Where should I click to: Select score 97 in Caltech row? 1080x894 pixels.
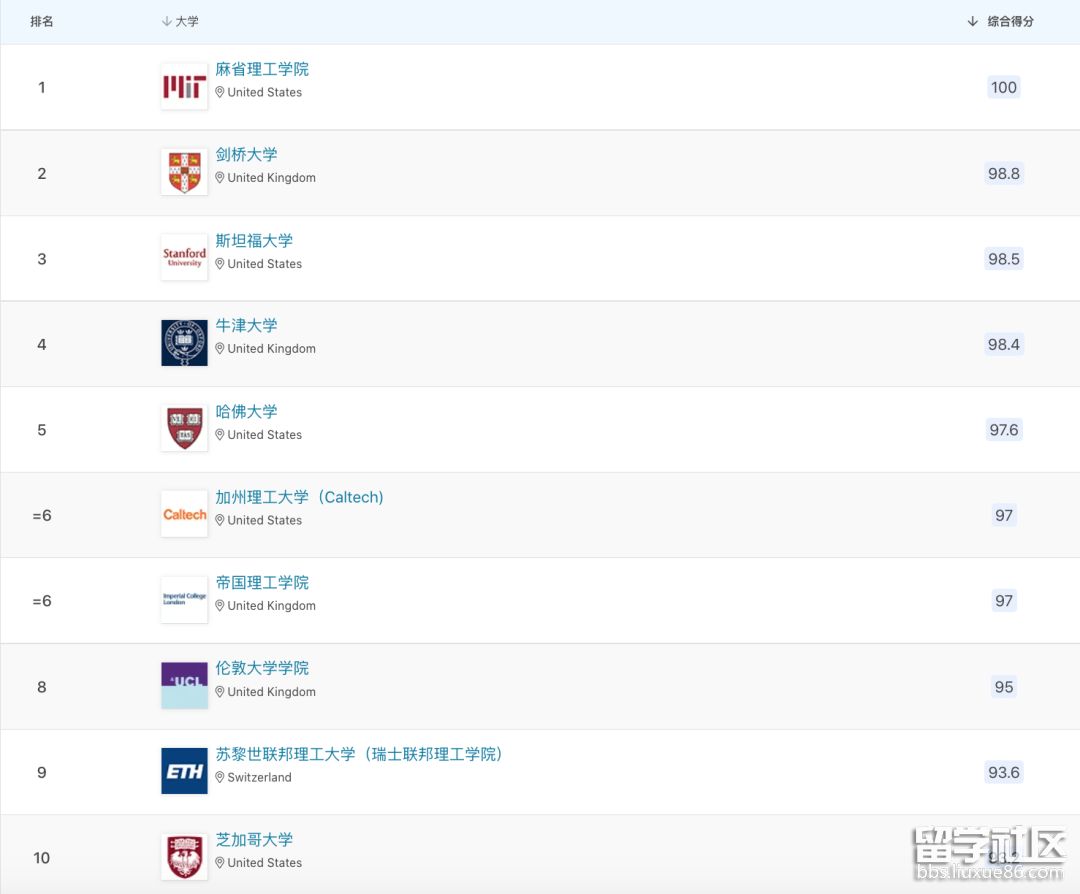click(1004, 515)
